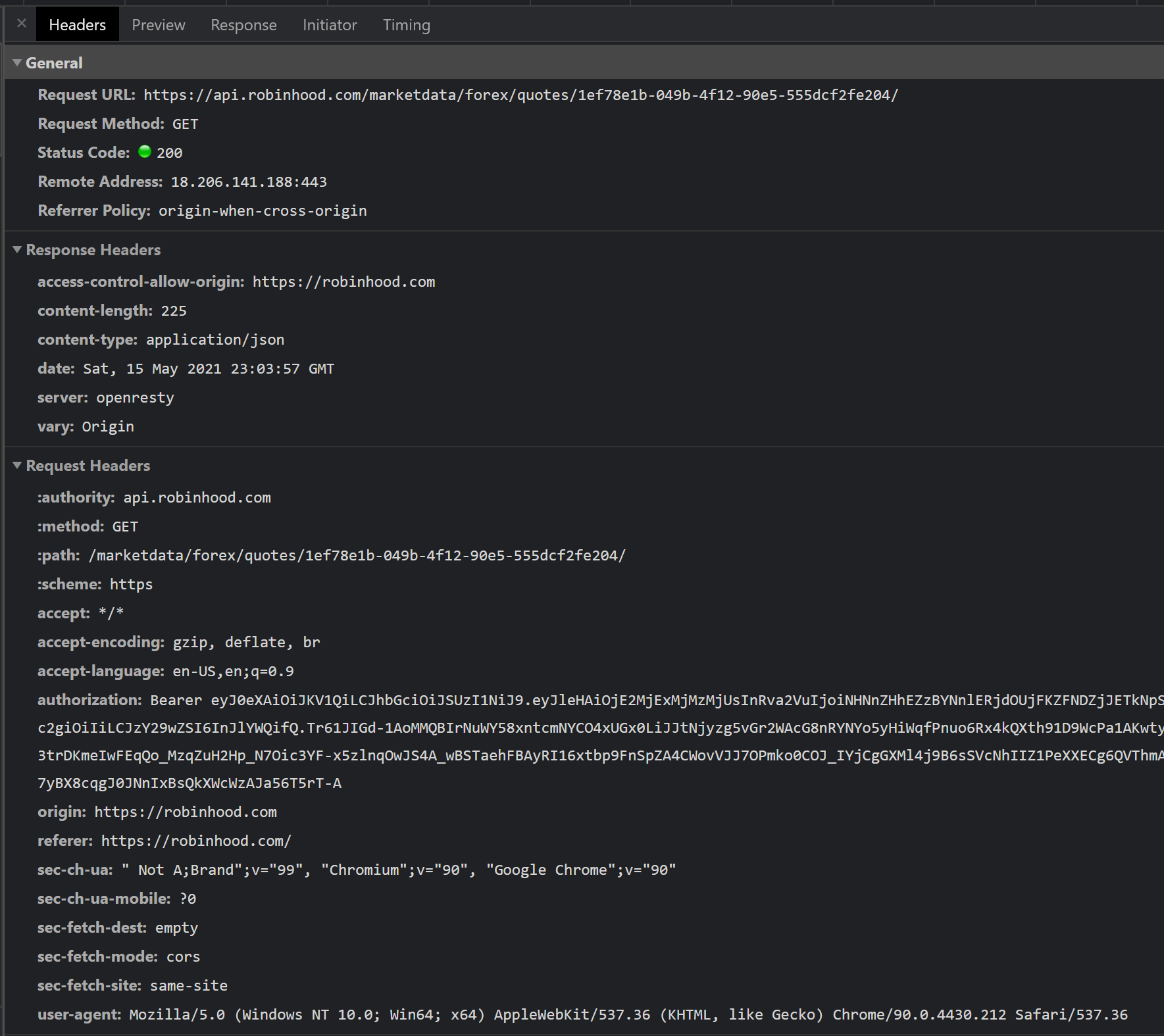Click the date header value
Screen dimensions: 1164x1036
(208, 368)
